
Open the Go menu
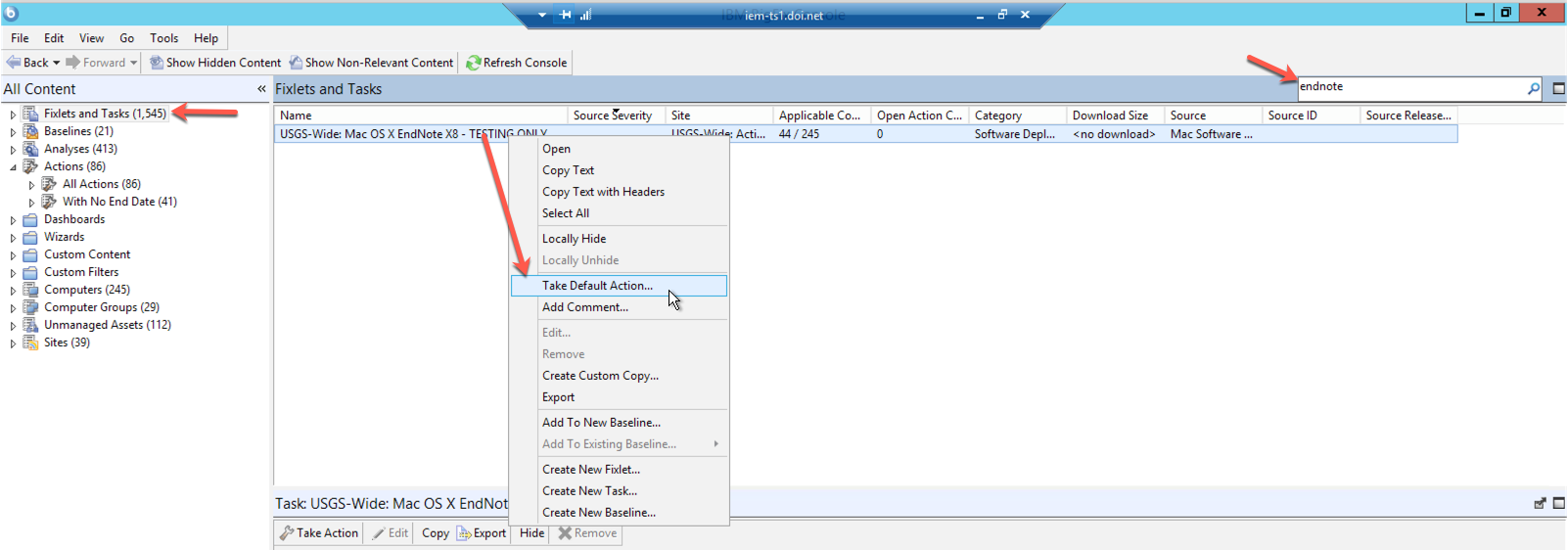coord(127,38)
